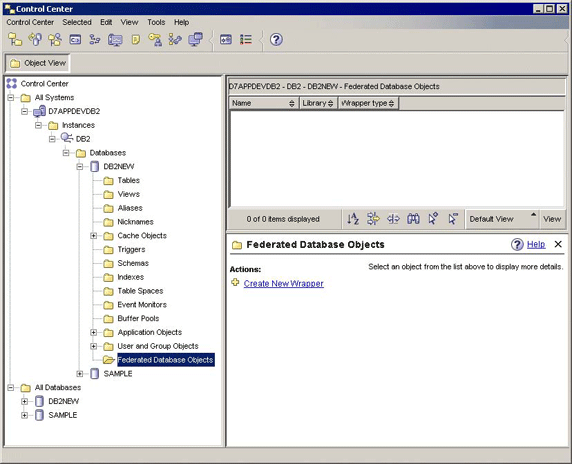The width and height of the screenshot is (572, 464).
Task: Expand SAMPLE database under Databases
Action: pos(80,374)
